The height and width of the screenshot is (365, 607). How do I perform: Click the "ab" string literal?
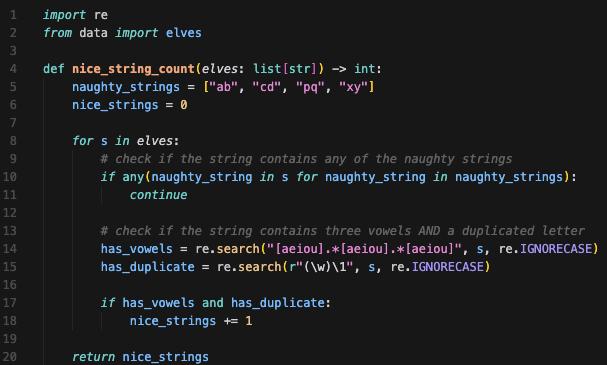point(224,87)
